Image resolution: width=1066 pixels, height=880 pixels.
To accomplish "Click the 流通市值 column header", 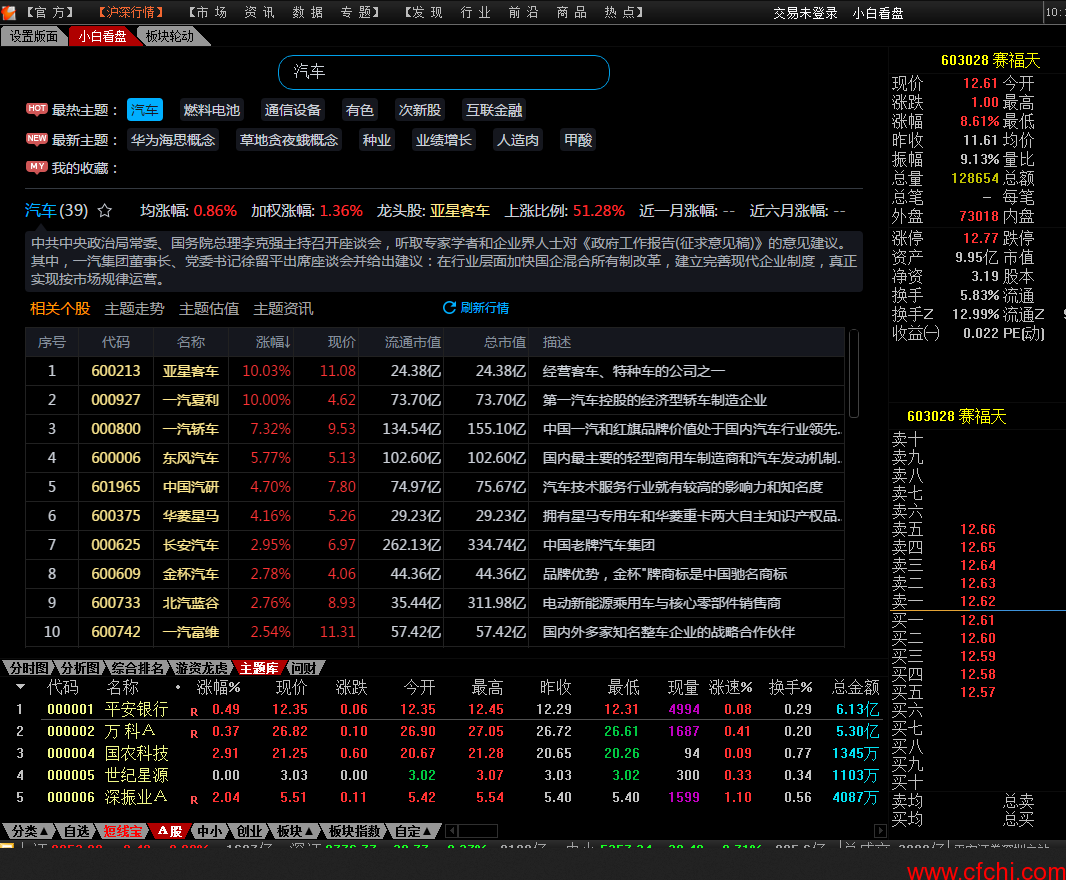I will 413,342.
